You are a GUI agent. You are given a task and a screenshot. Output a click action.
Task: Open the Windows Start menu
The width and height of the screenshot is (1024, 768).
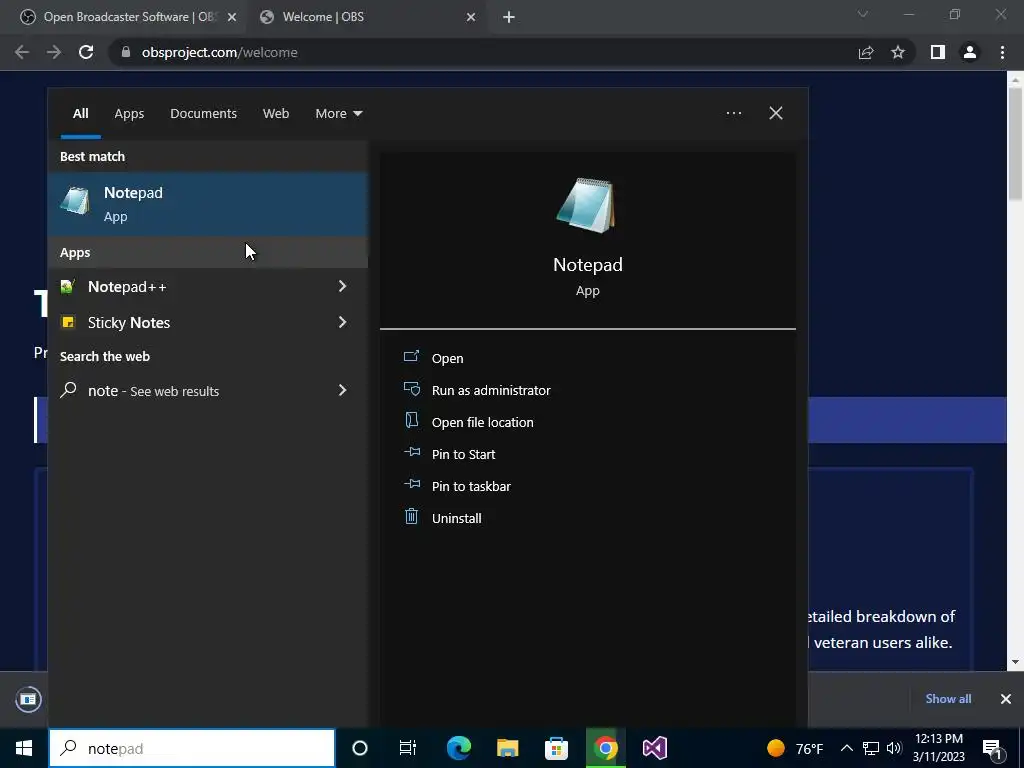(24, 748)
